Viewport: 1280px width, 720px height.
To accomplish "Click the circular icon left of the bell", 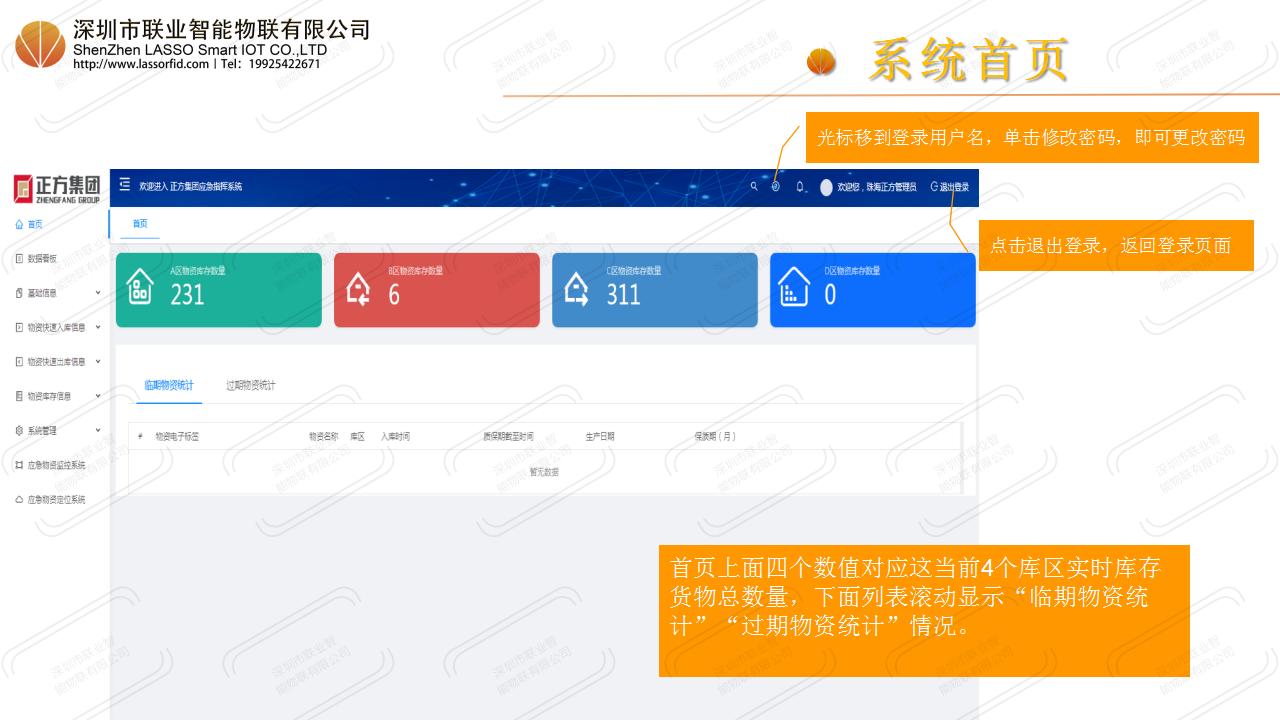I will tap(776, 187).
